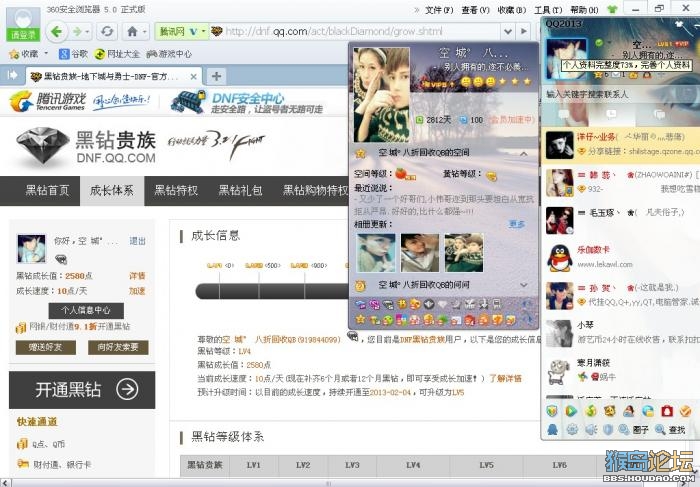Go back with the green back arrow

[x=57, y=31]
